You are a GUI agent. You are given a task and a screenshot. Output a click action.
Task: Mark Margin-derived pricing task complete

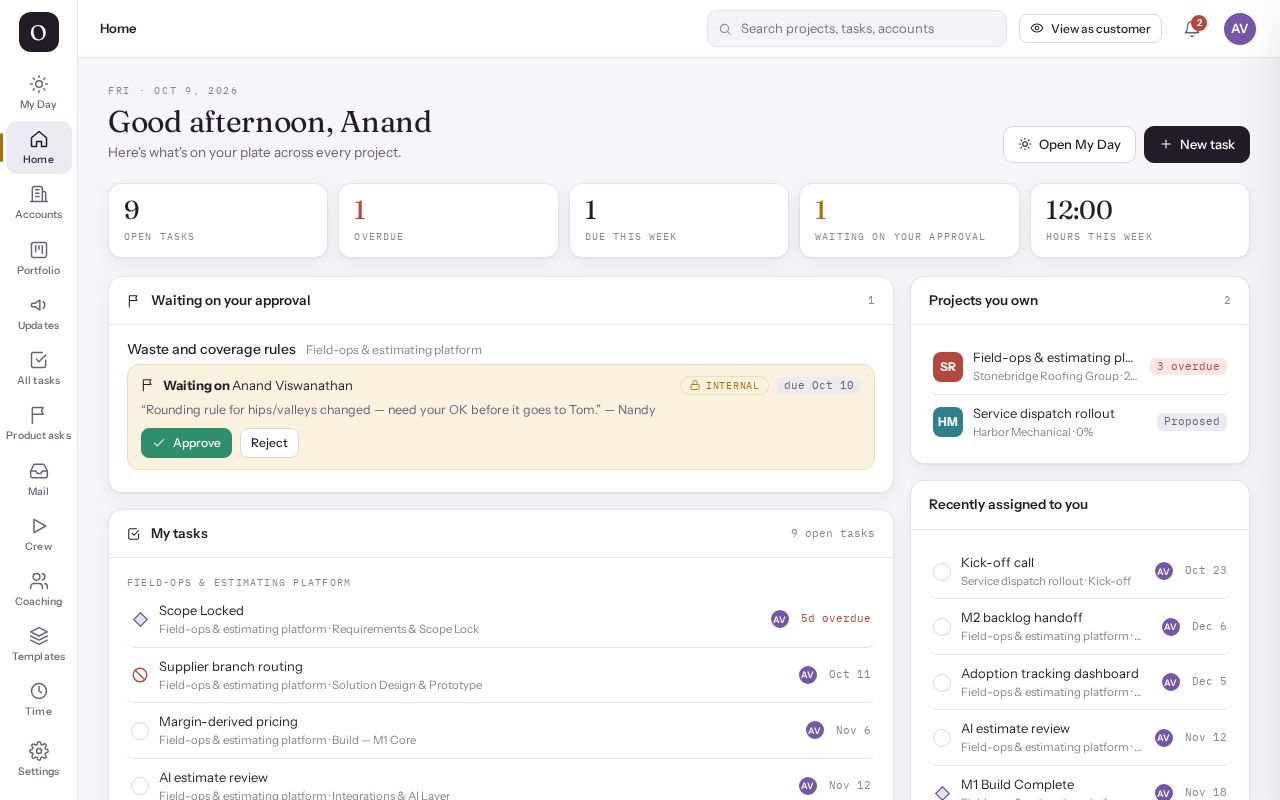click(140, 731)
